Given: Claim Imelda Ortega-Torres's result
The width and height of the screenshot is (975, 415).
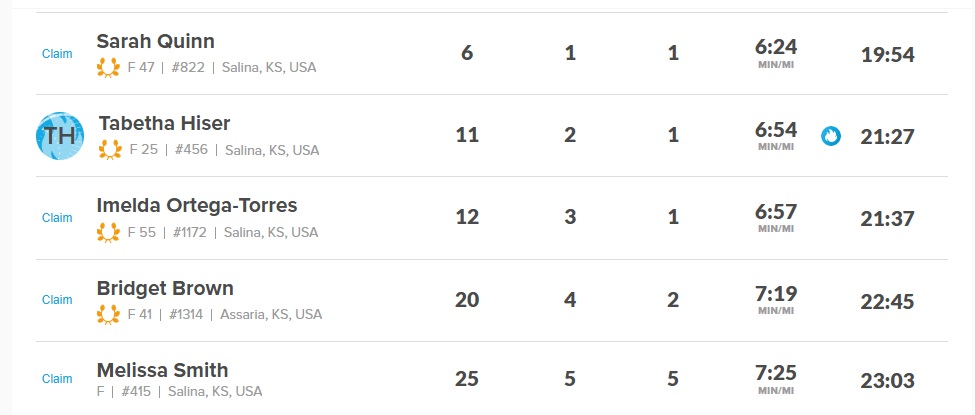Looking at the screenshot, I should click(57, 218).
